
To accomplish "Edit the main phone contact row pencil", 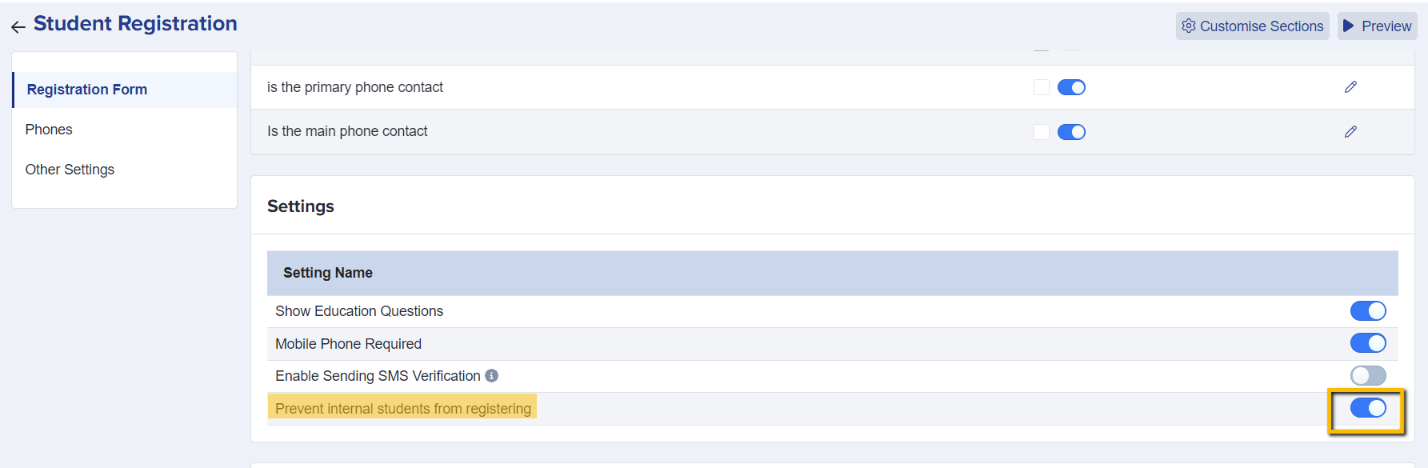I will 1351,131.
